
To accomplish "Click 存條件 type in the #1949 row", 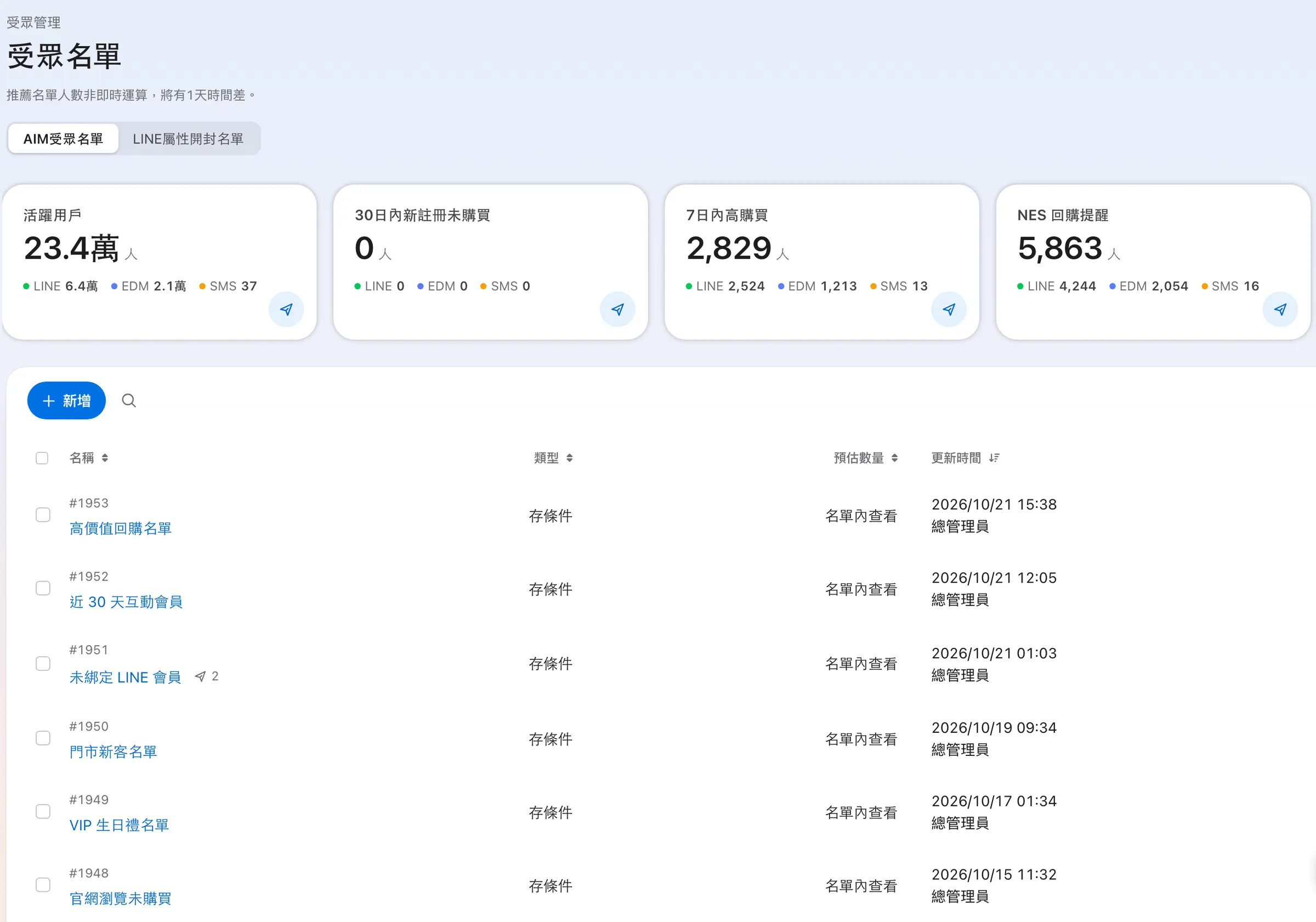I will click(x=550, y=812).
